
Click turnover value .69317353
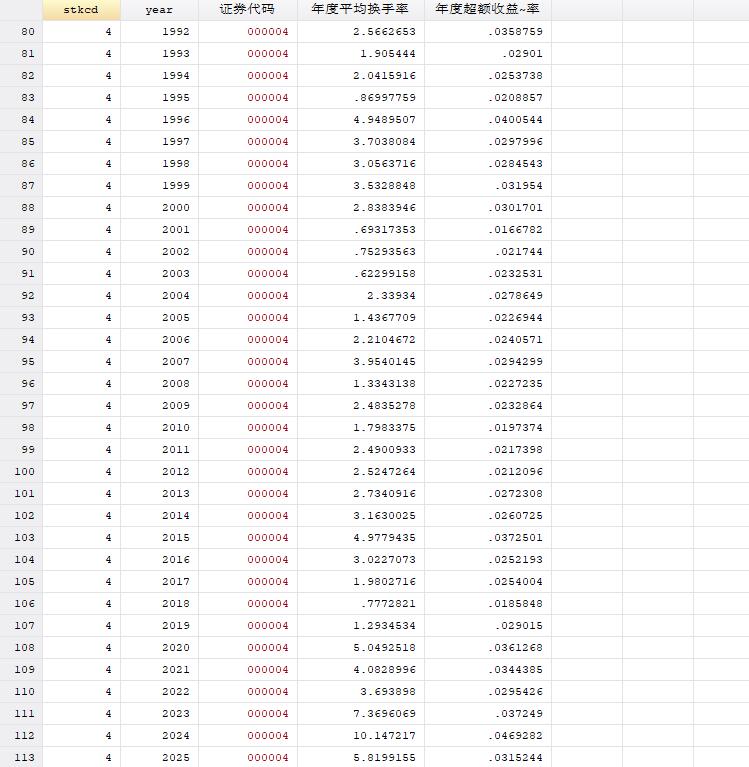[361, 230]
